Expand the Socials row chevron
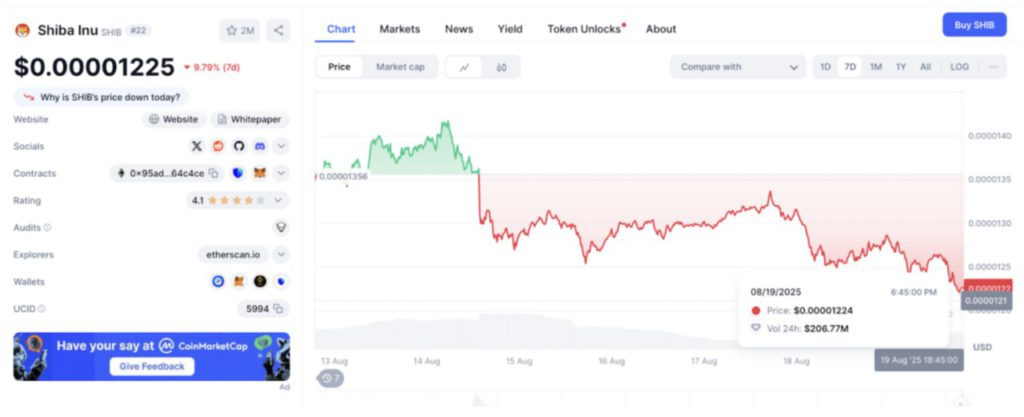 (281, 146)
